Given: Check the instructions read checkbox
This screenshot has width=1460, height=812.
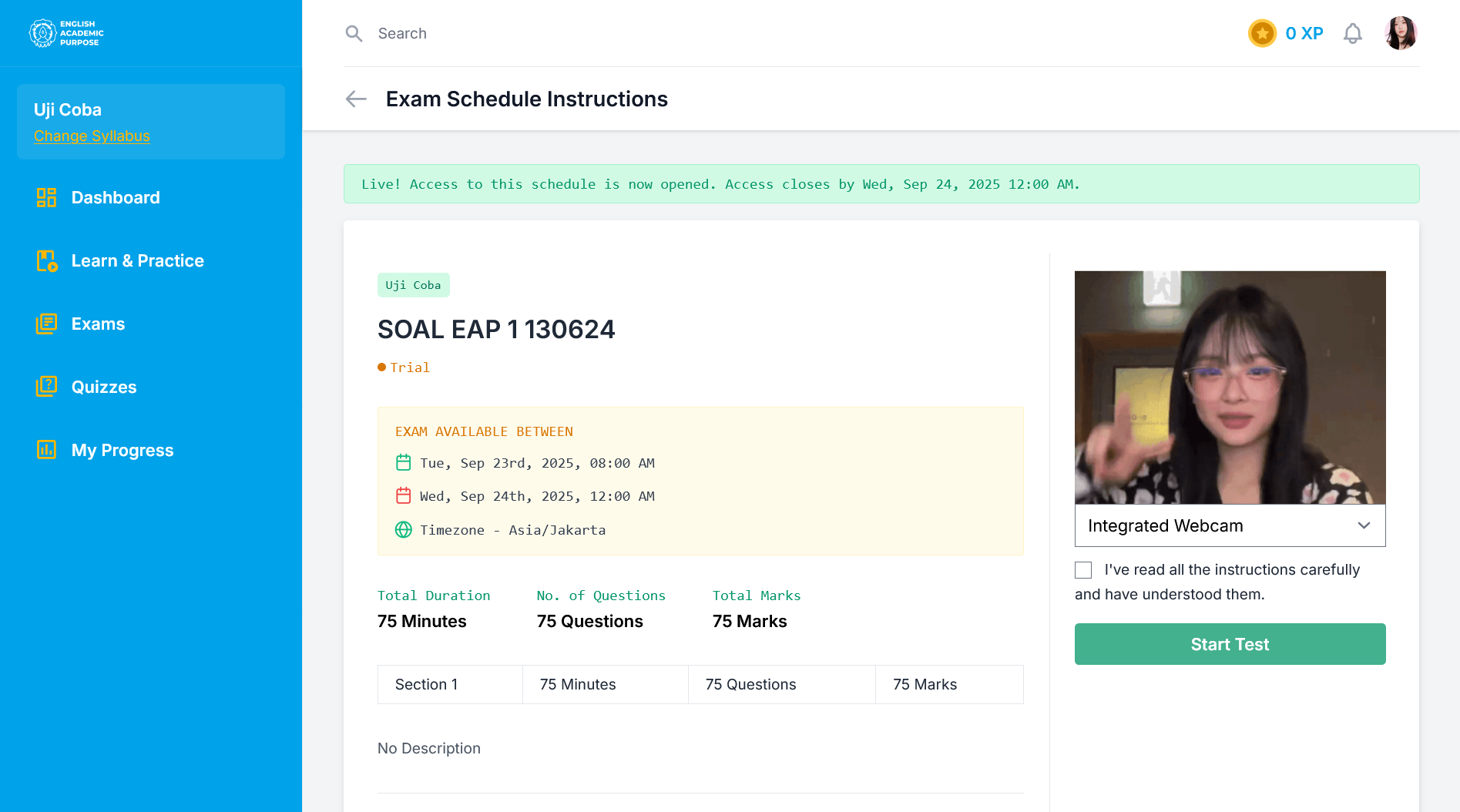Looking at the screenshot, I should [1083, 570].
